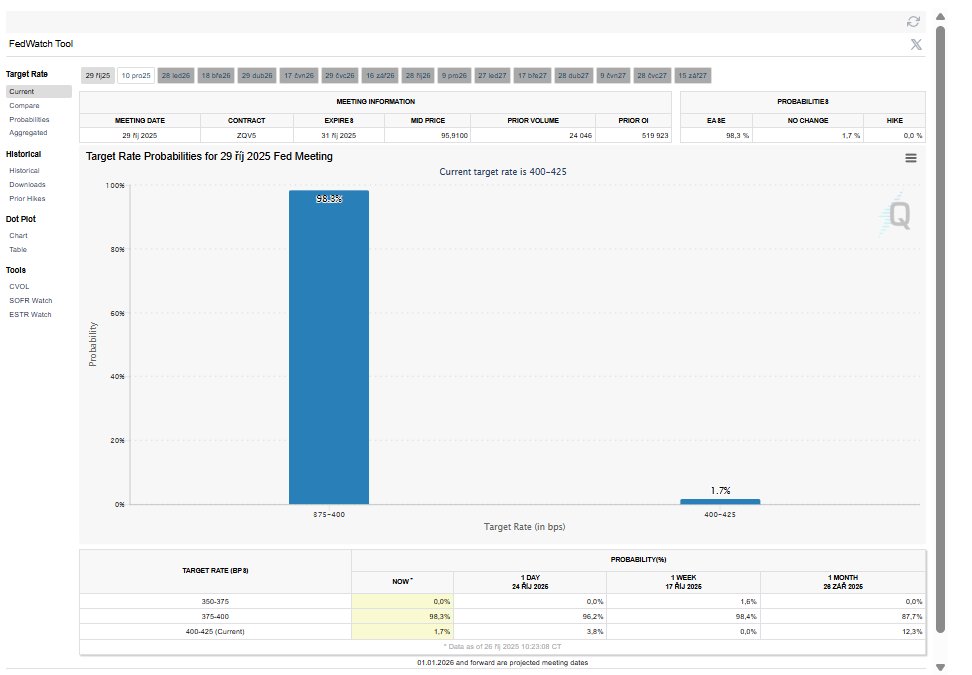972x675 pixels.
Task: Click the 375-400 bar in chart
Action: [x=329, y=347]
